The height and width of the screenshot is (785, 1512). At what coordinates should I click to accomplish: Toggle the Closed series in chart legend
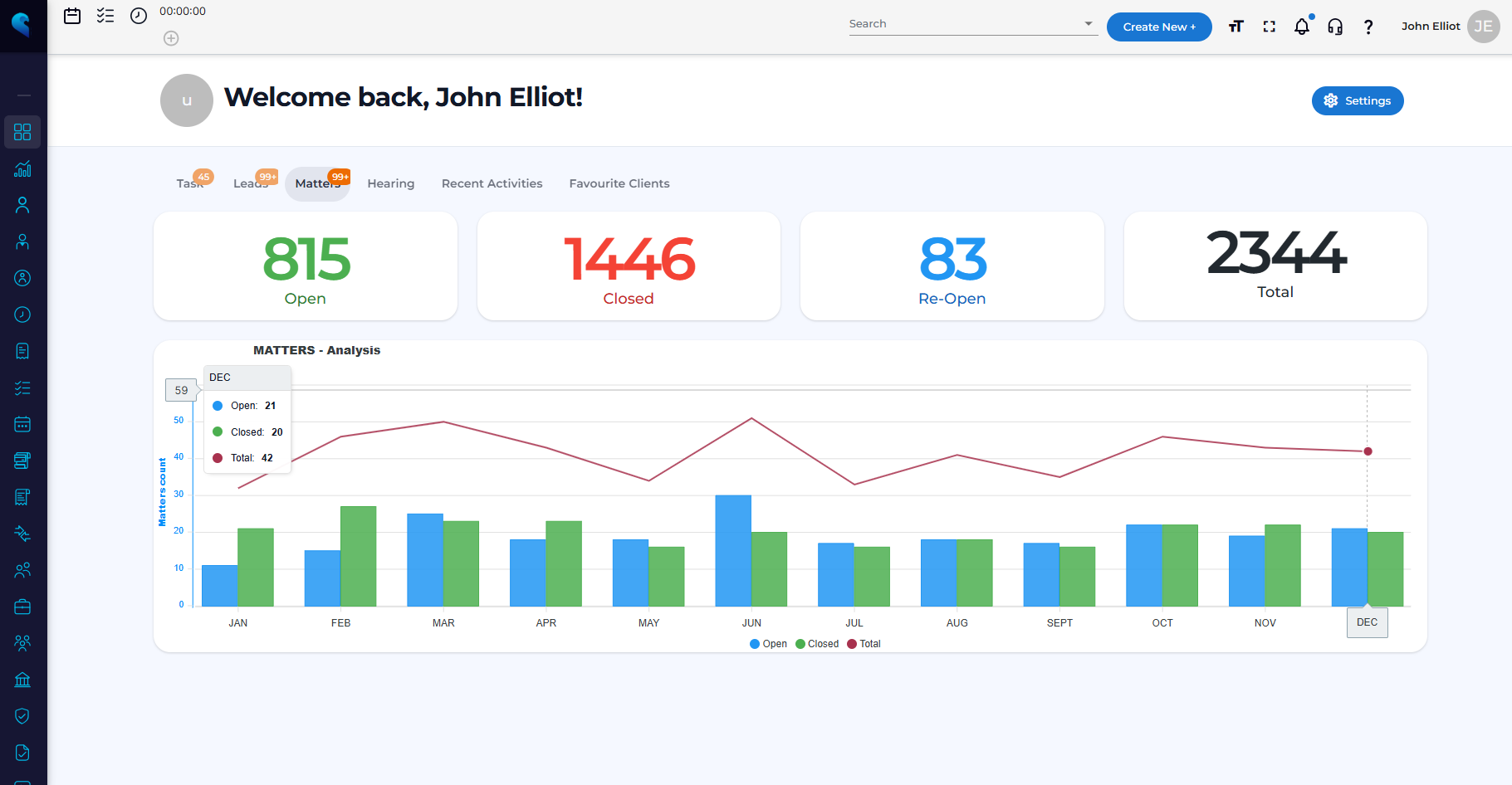click(817, 644)
